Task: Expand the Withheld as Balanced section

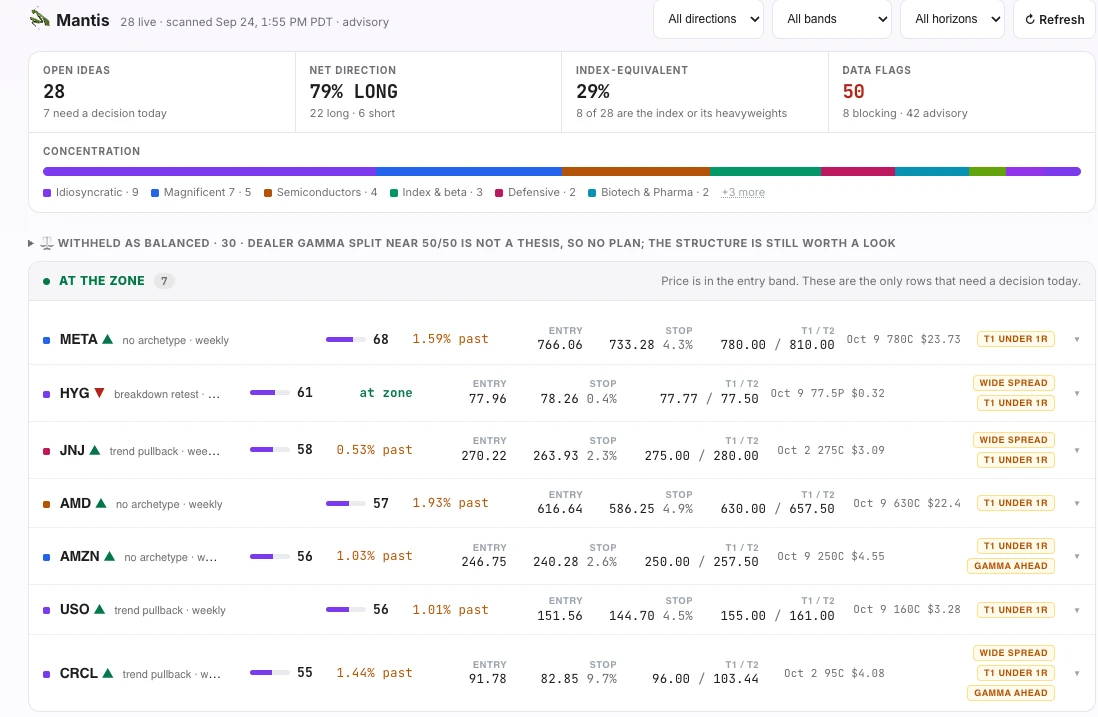Action: pos(31,244)
